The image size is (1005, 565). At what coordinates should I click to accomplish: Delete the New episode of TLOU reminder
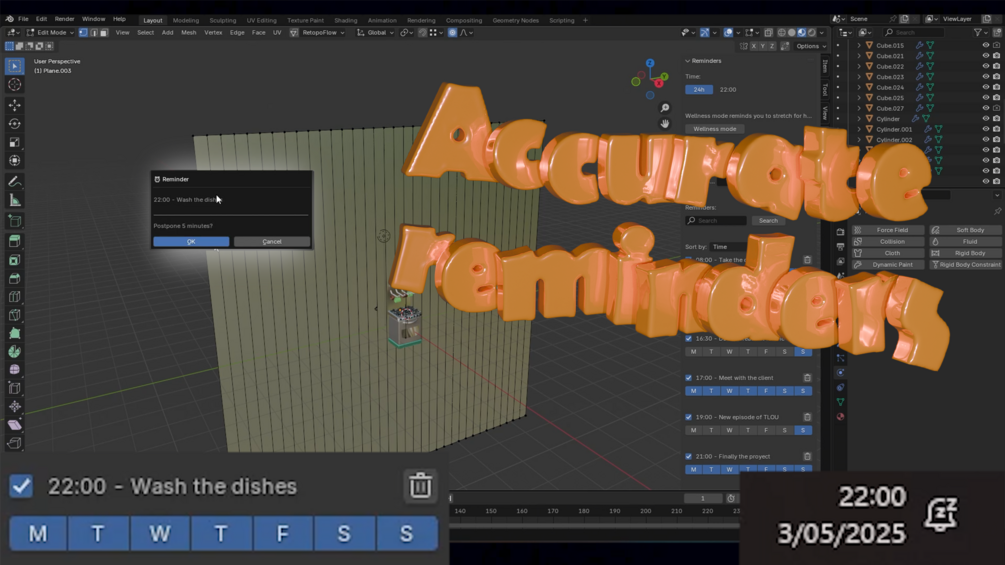pyautogui.click(x=807, y=417)
